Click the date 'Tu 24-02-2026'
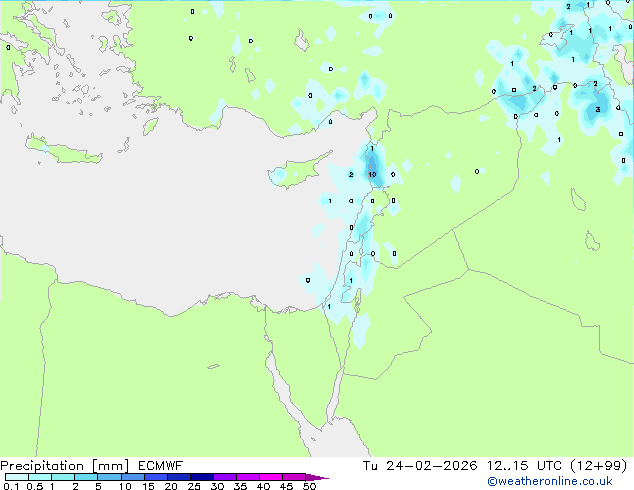Image resolution: width=634 pixels, height=490 pixels. (420, 466)
